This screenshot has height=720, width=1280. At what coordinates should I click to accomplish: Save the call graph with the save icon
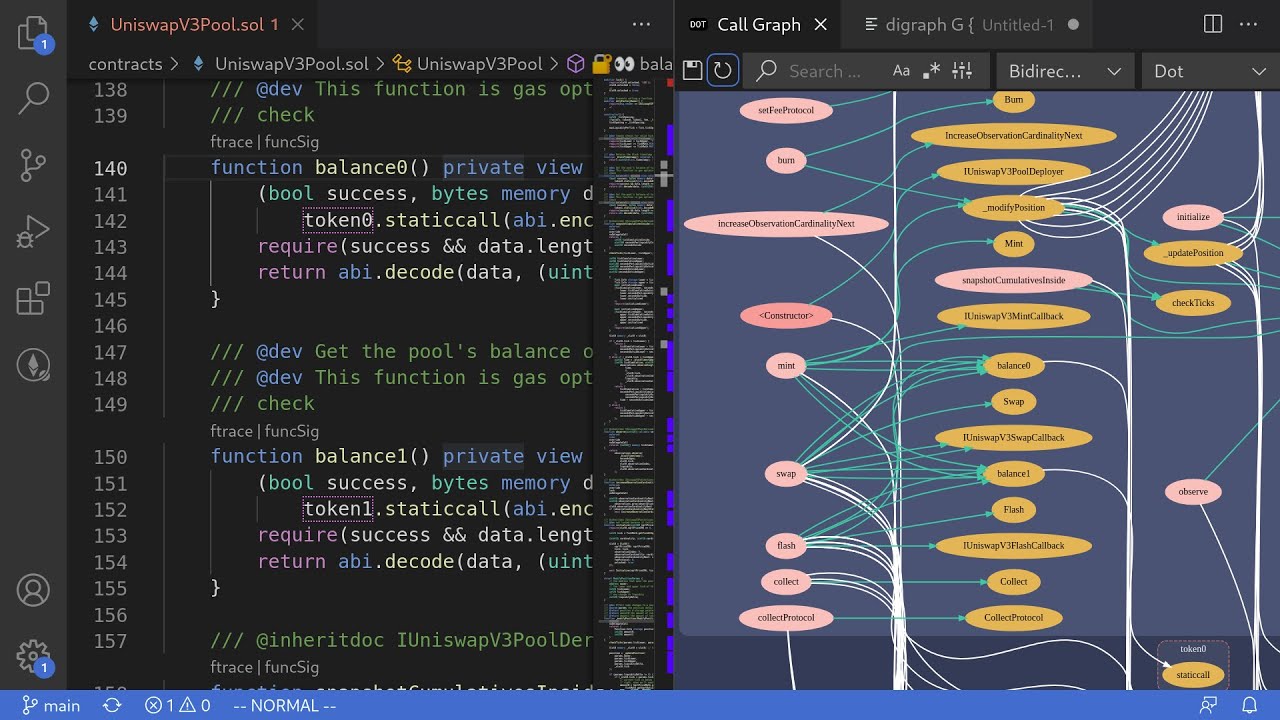(x=691, y=70)
